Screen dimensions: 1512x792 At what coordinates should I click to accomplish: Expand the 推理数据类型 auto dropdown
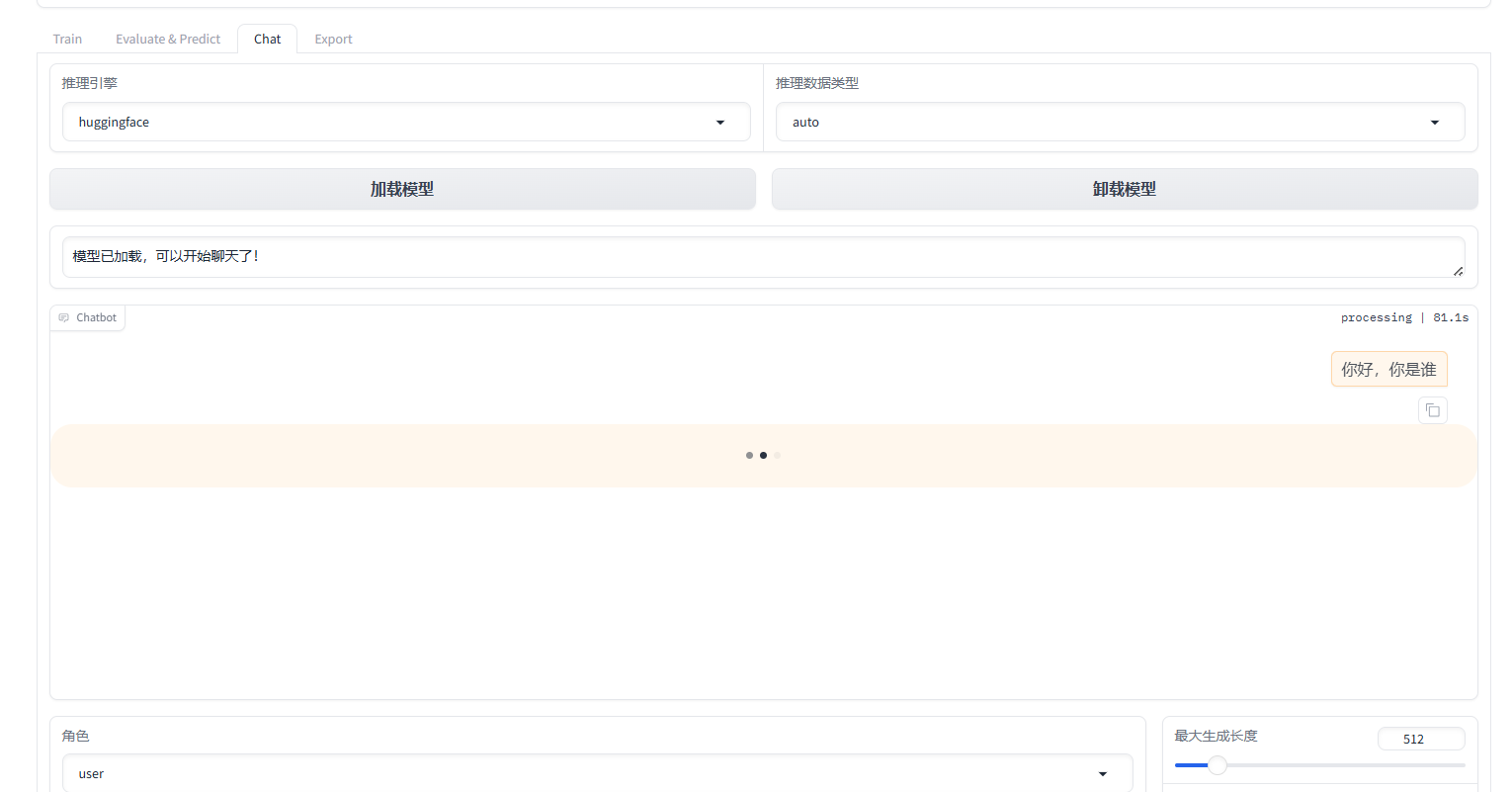pos(1119,123)
